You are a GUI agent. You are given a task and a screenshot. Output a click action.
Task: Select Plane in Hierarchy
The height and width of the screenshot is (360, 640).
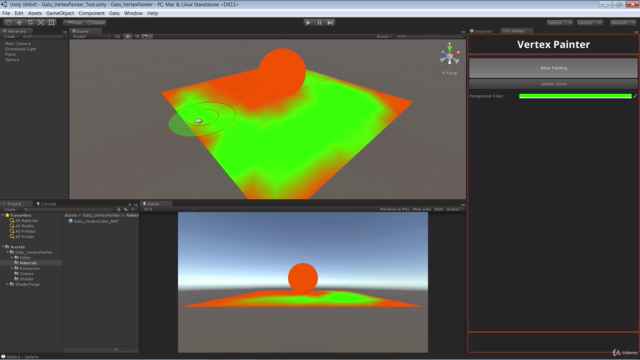point(11,54)
